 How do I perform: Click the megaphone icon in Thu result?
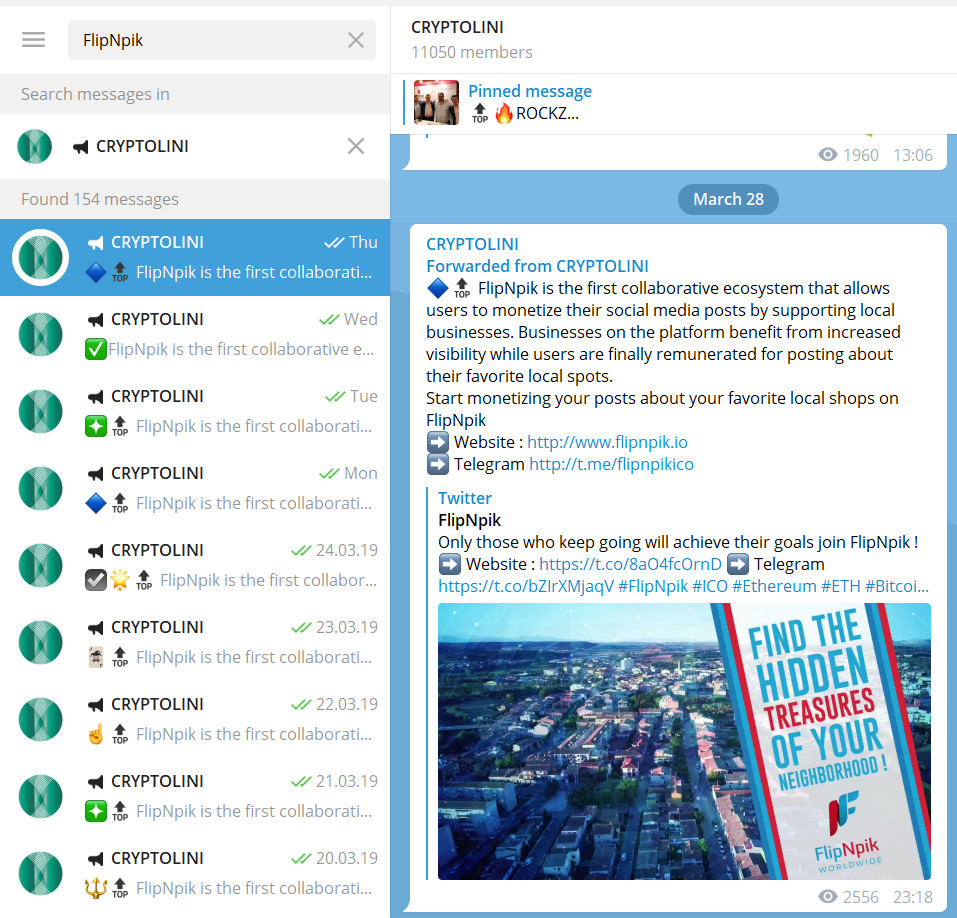96,243
